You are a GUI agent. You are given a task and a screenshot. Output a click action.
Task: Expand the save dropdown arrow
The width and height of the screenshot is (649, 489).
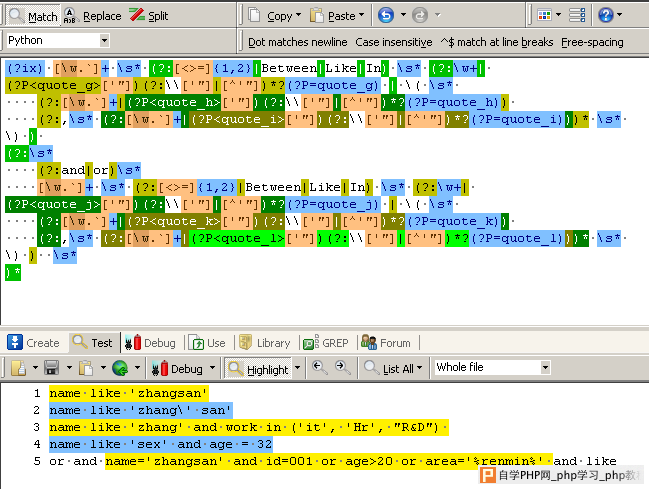(69, 367)
